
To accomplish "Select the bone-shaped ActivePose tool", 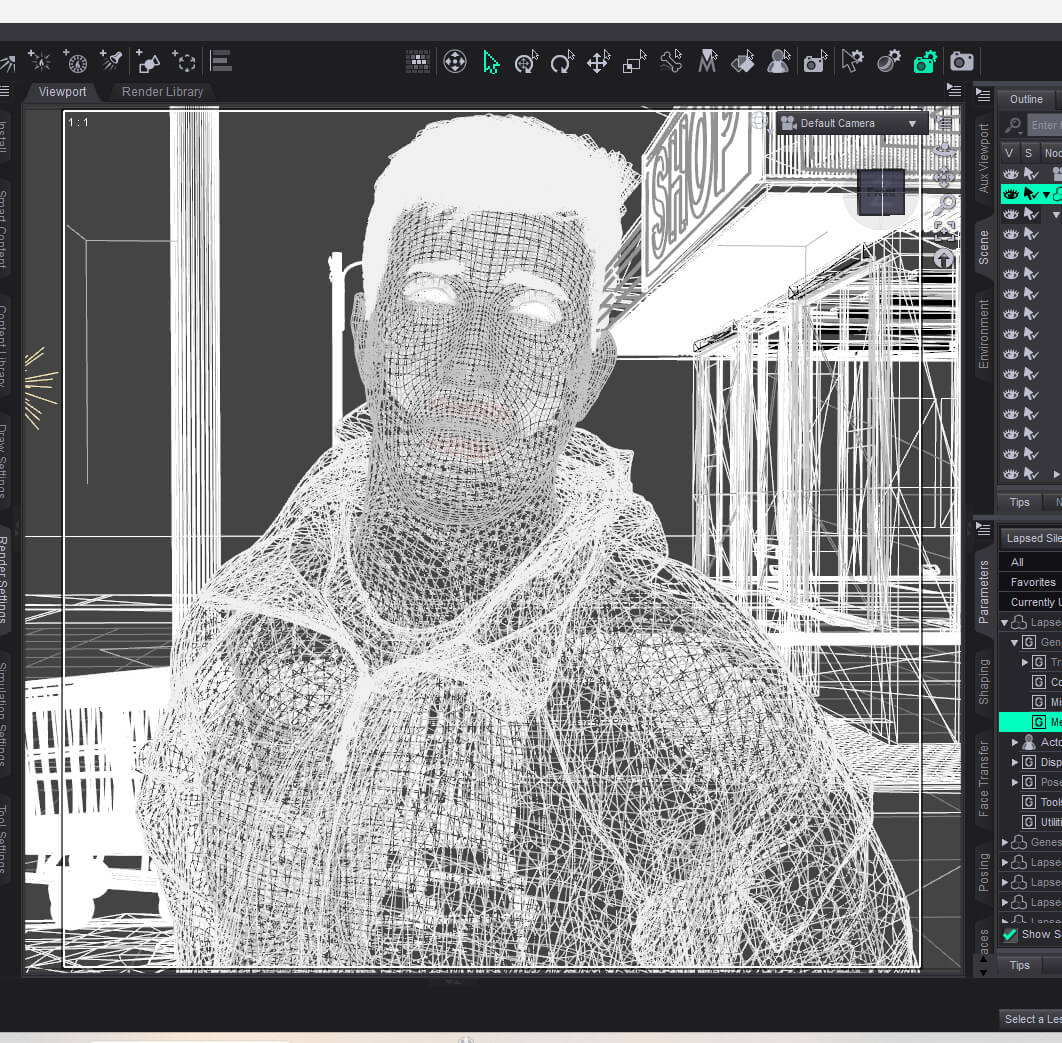I will pyautogui.click(x=671, y=62).
